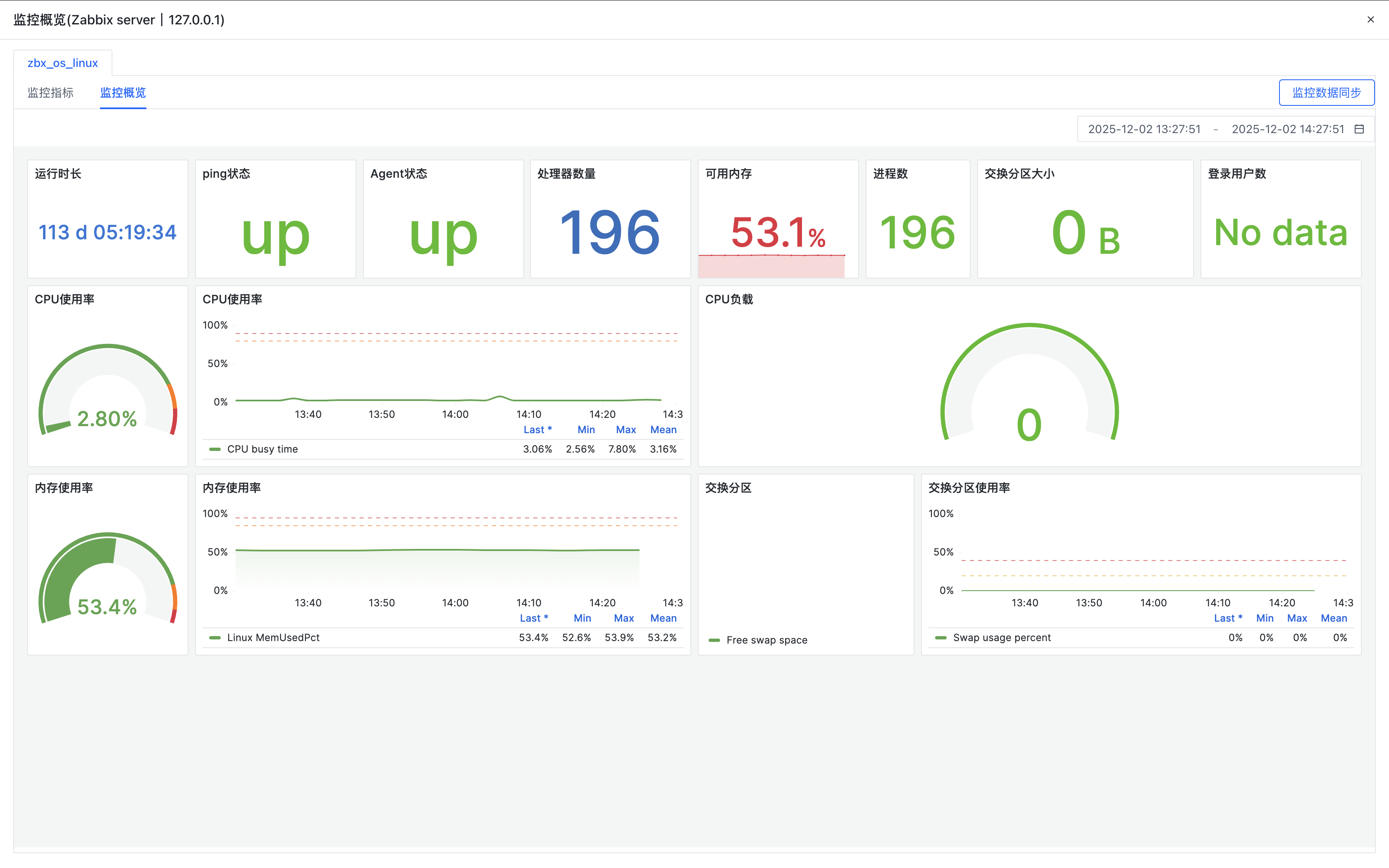
Task: Toggle the Swap usage percent series label
Action: click(x=1002, y=638)
